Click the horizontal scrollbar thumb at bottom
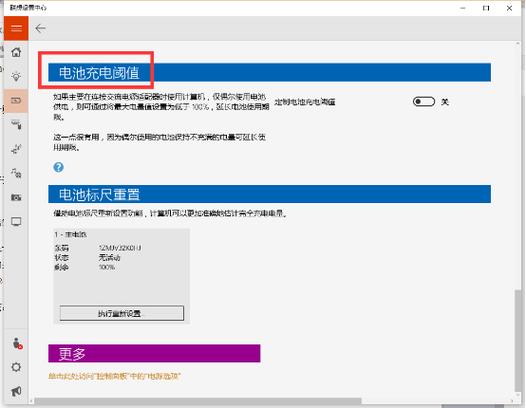 point(198,401)
